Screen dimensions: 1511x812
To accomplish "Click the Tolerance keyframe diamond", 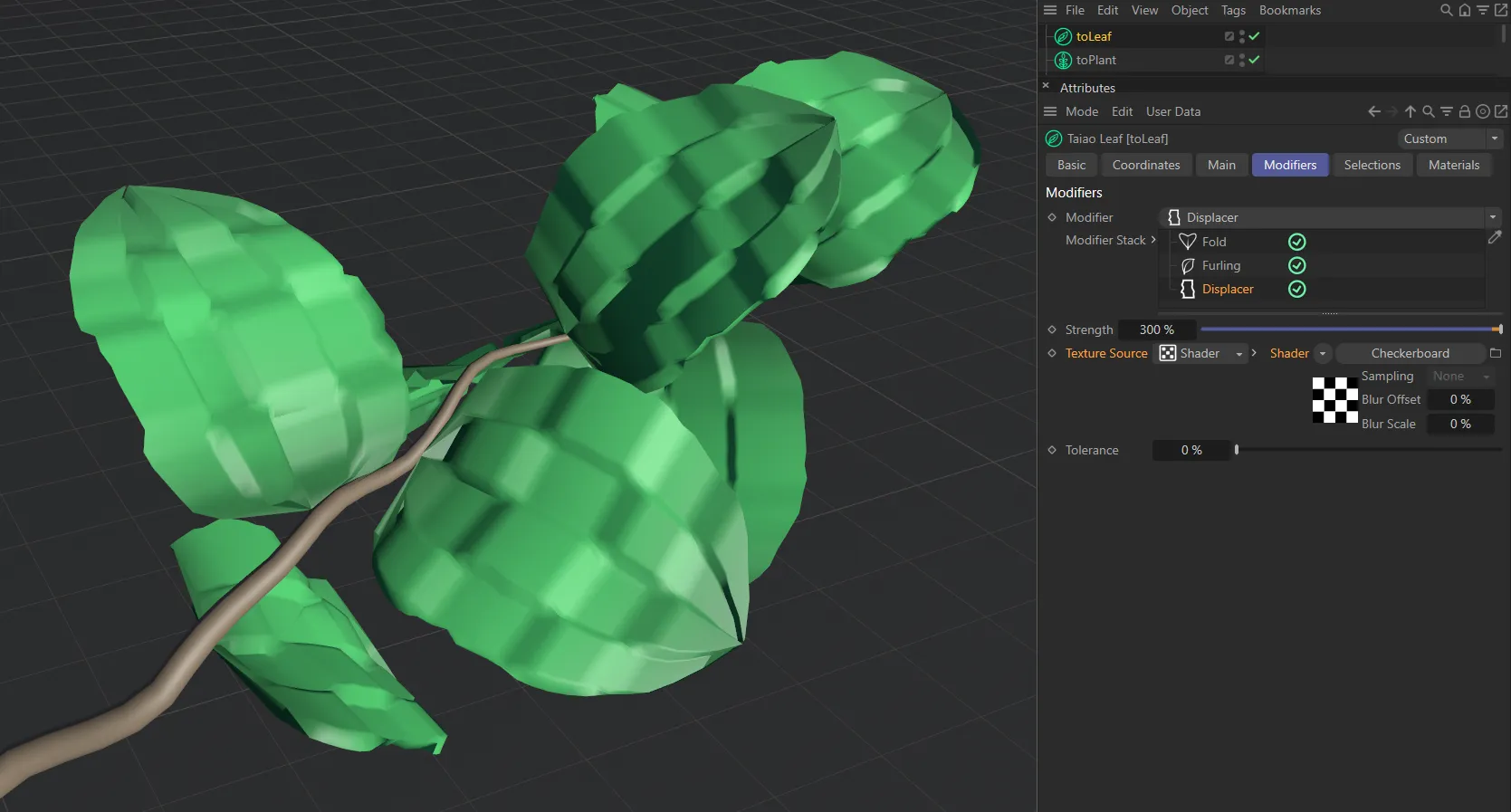I will pos(1052,450).
